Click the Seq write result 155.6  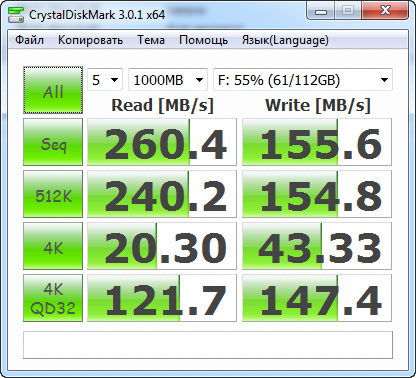[317, 142]
